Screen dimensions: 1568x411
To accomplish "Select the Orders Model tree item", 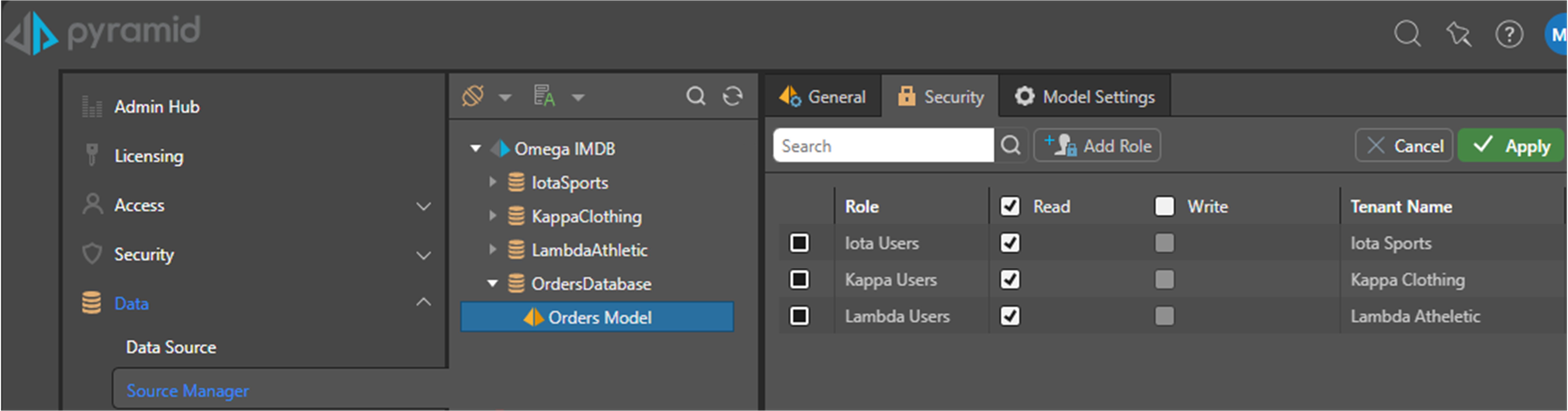I will pos(597,317).
